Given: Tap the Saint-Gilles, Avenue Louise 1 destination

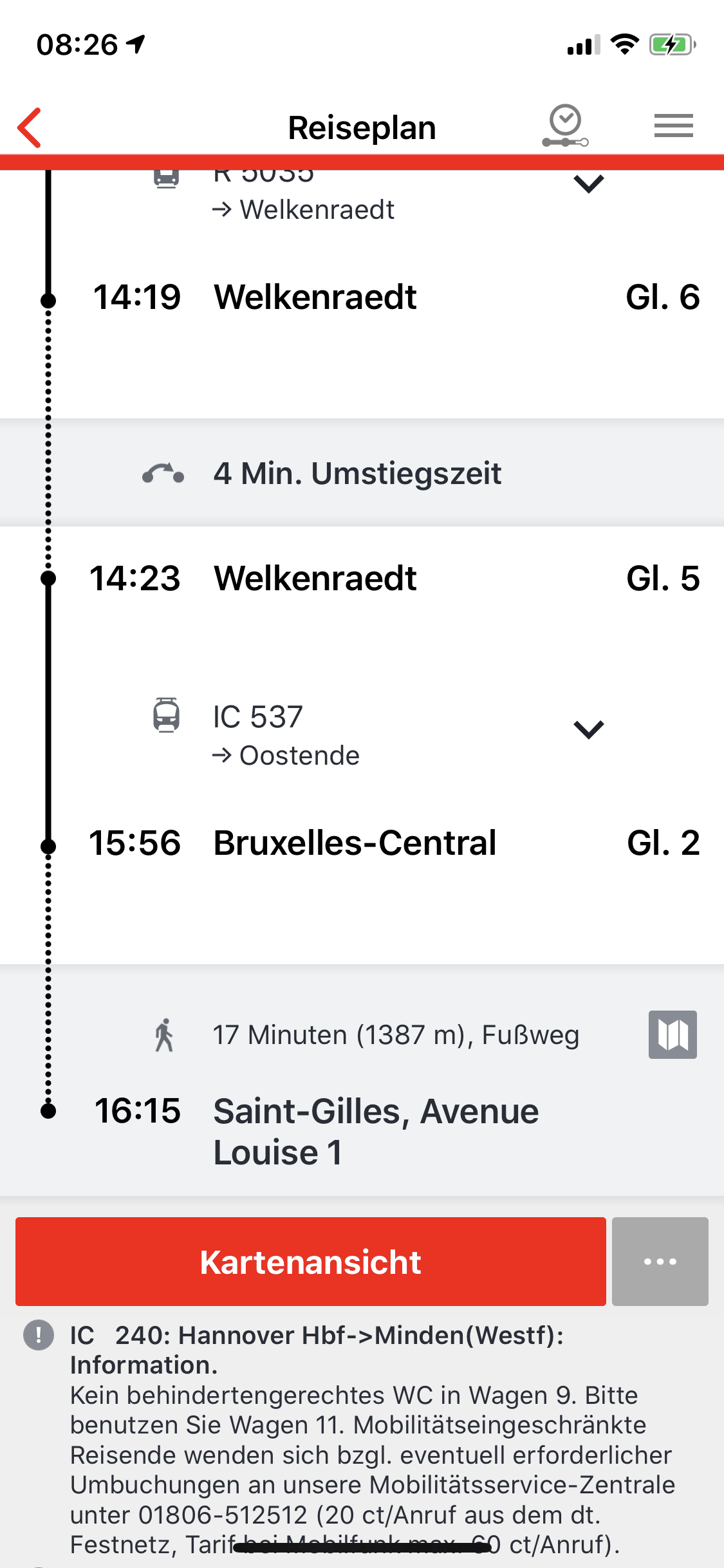Looking at the screenshot, I should pyautogui.click(x=376, y=1131).
